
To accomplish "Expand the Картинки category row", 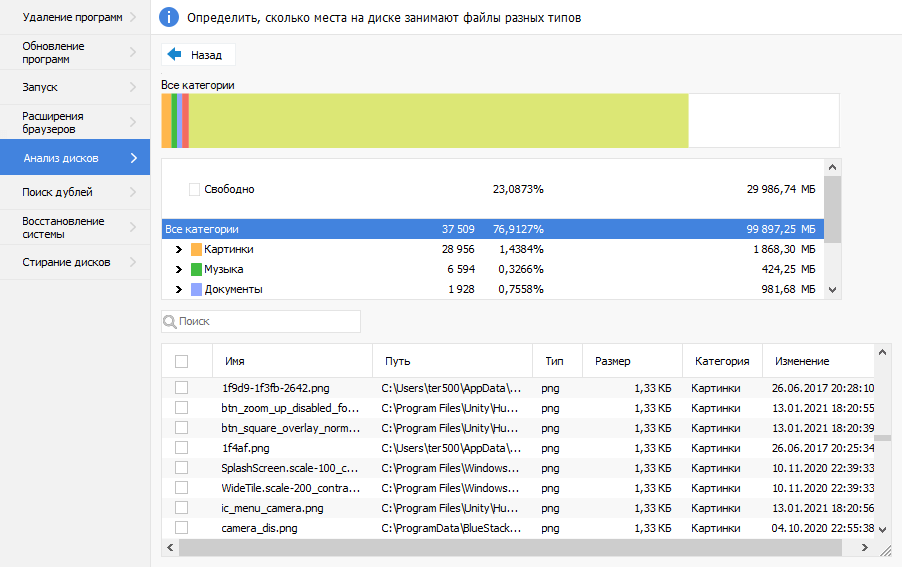I will pyautogui.click(x=178, y=249).
